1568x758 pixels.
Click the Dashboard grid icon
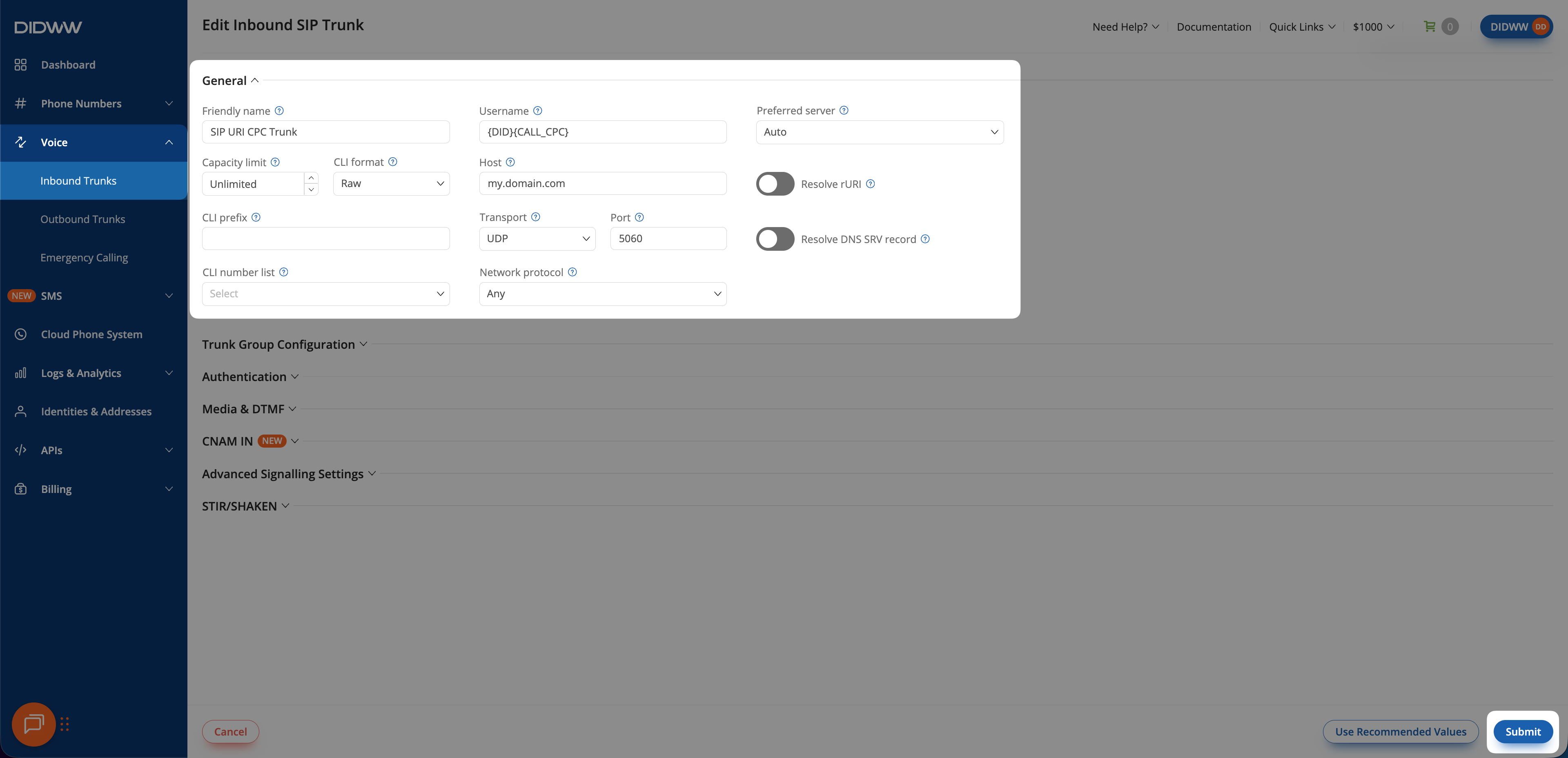point(21,65)
